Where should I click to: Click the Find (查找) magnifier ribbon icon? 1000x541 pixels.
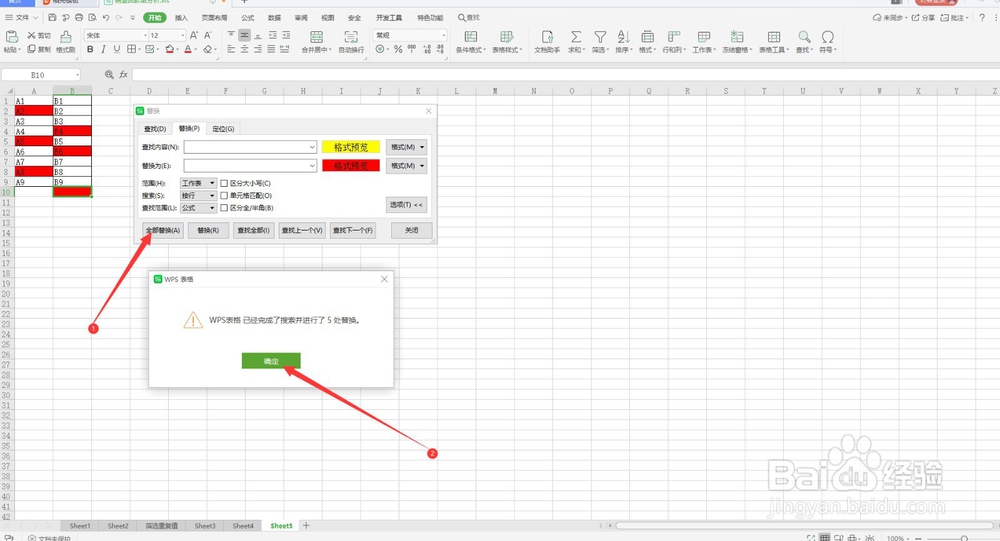804,36
